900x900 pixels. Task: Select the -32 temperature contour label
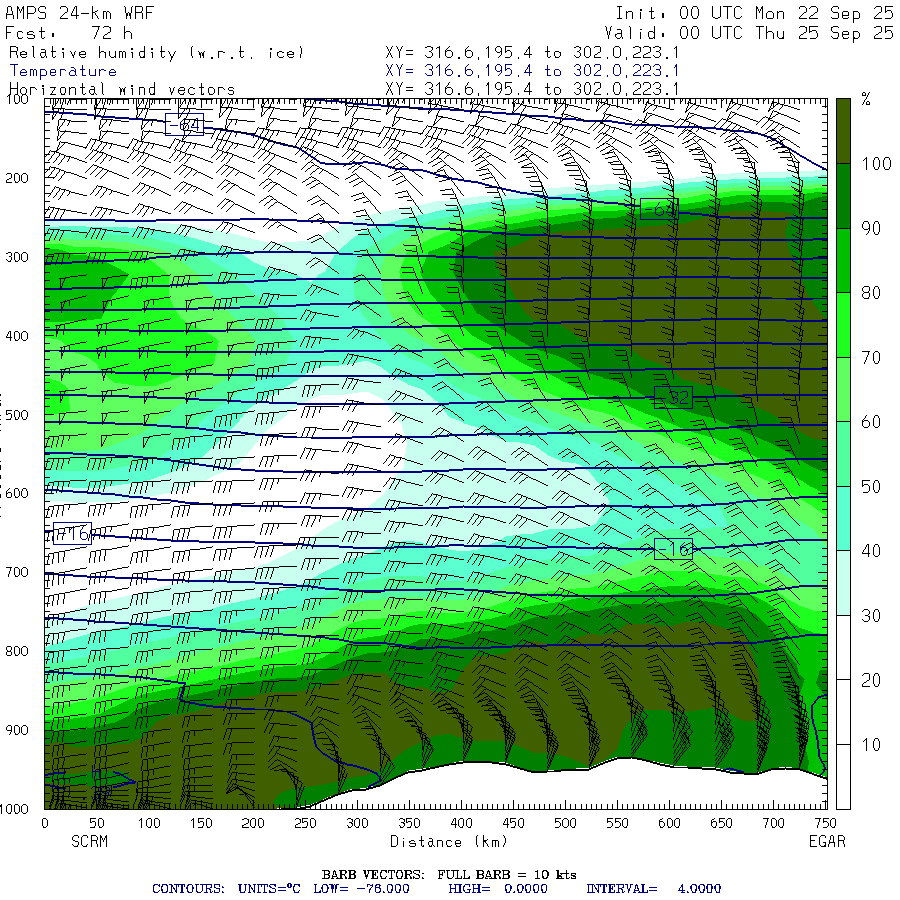click(x=673, y=397)
